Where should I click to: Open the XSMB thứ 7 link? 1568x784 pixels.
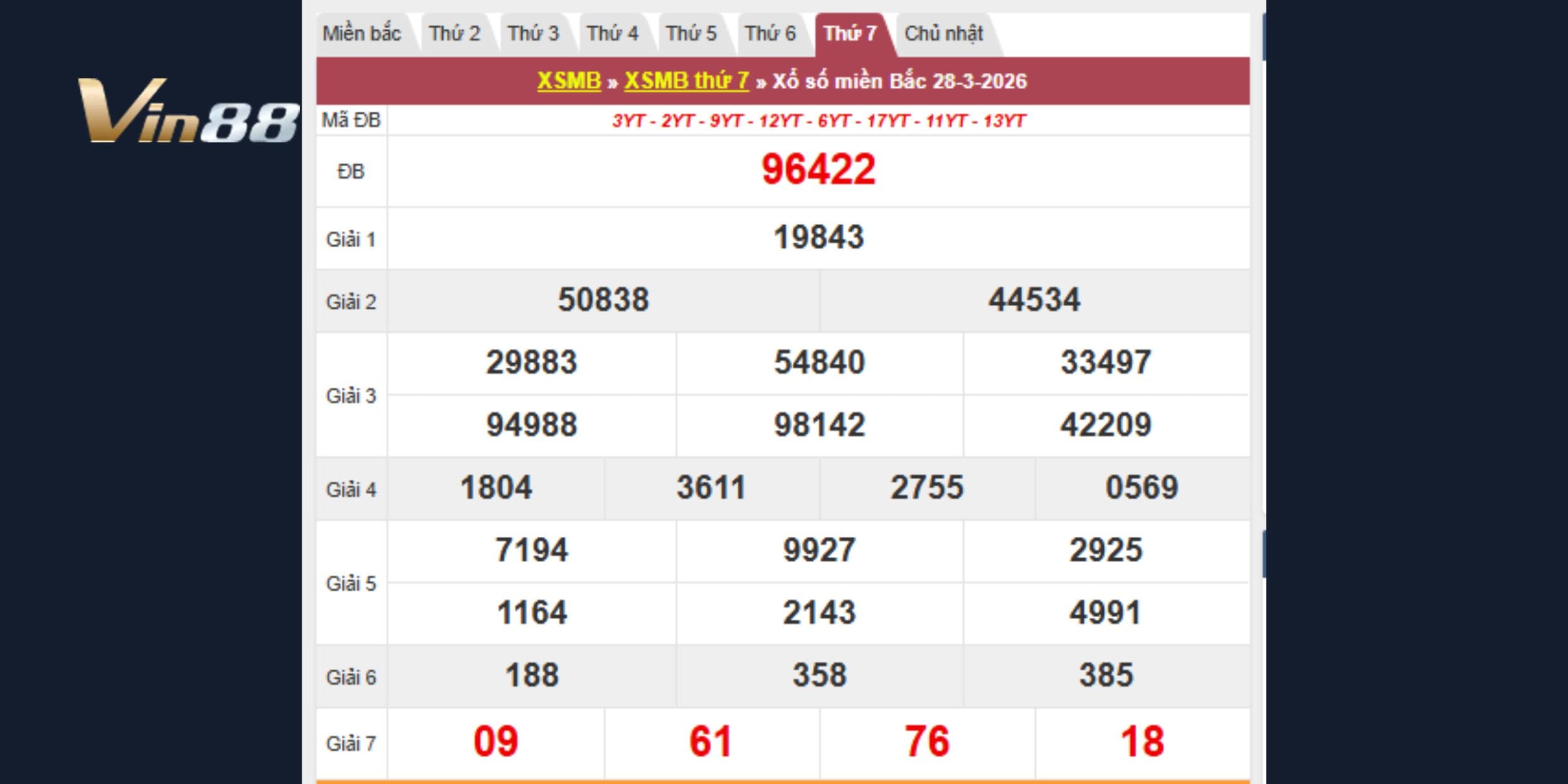[687, 81]
